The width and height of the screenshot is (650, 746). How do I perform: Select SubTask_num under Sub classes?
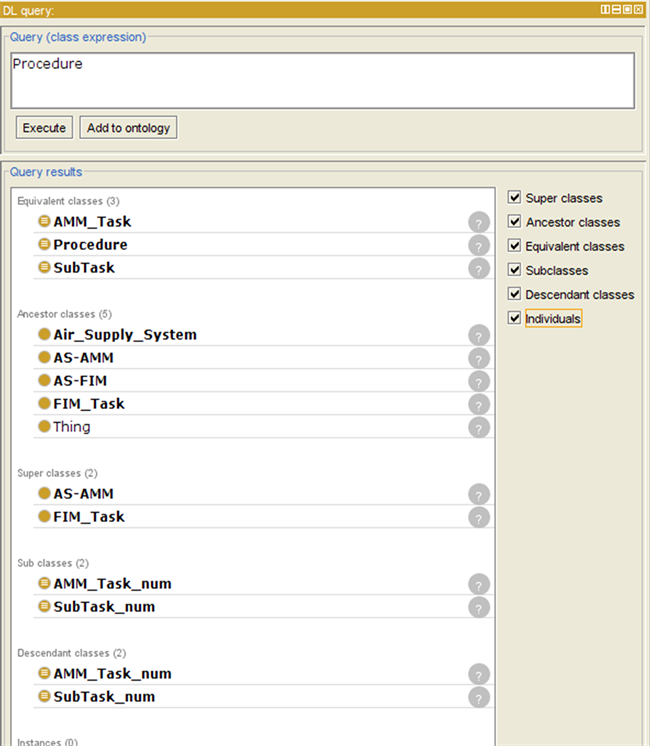[104, 607]
